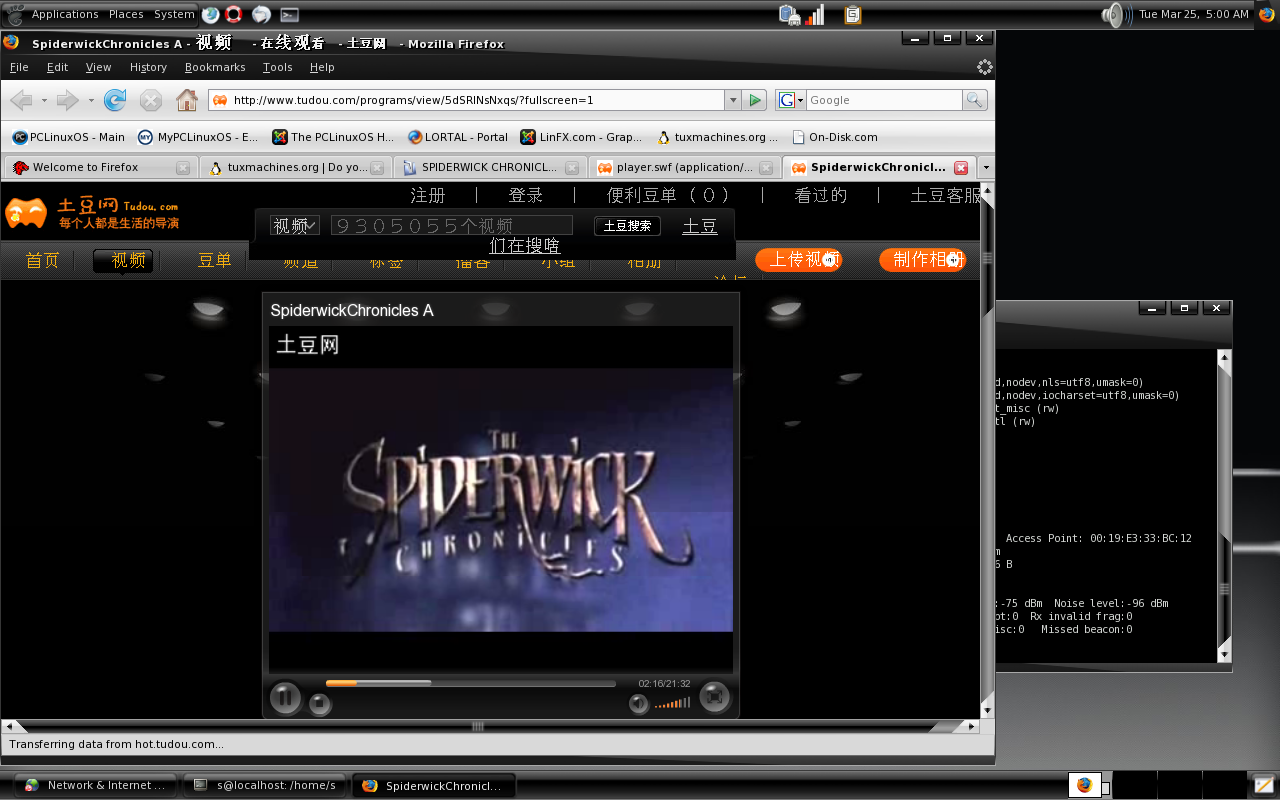Click the Firefox icon at top-right panel corner
1280x800 pixels.
coord(1267,14)
